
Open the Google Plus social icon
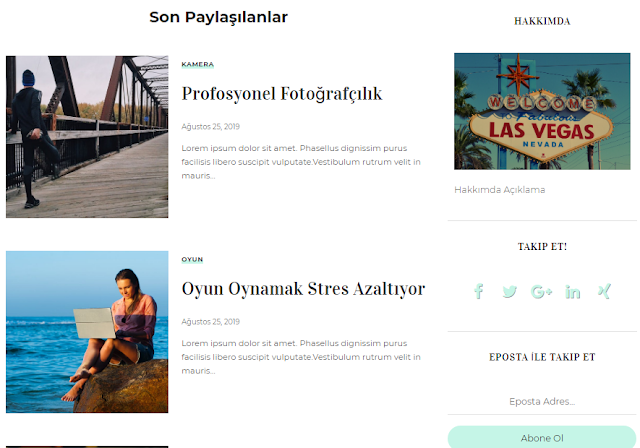[x=542, y=291]
